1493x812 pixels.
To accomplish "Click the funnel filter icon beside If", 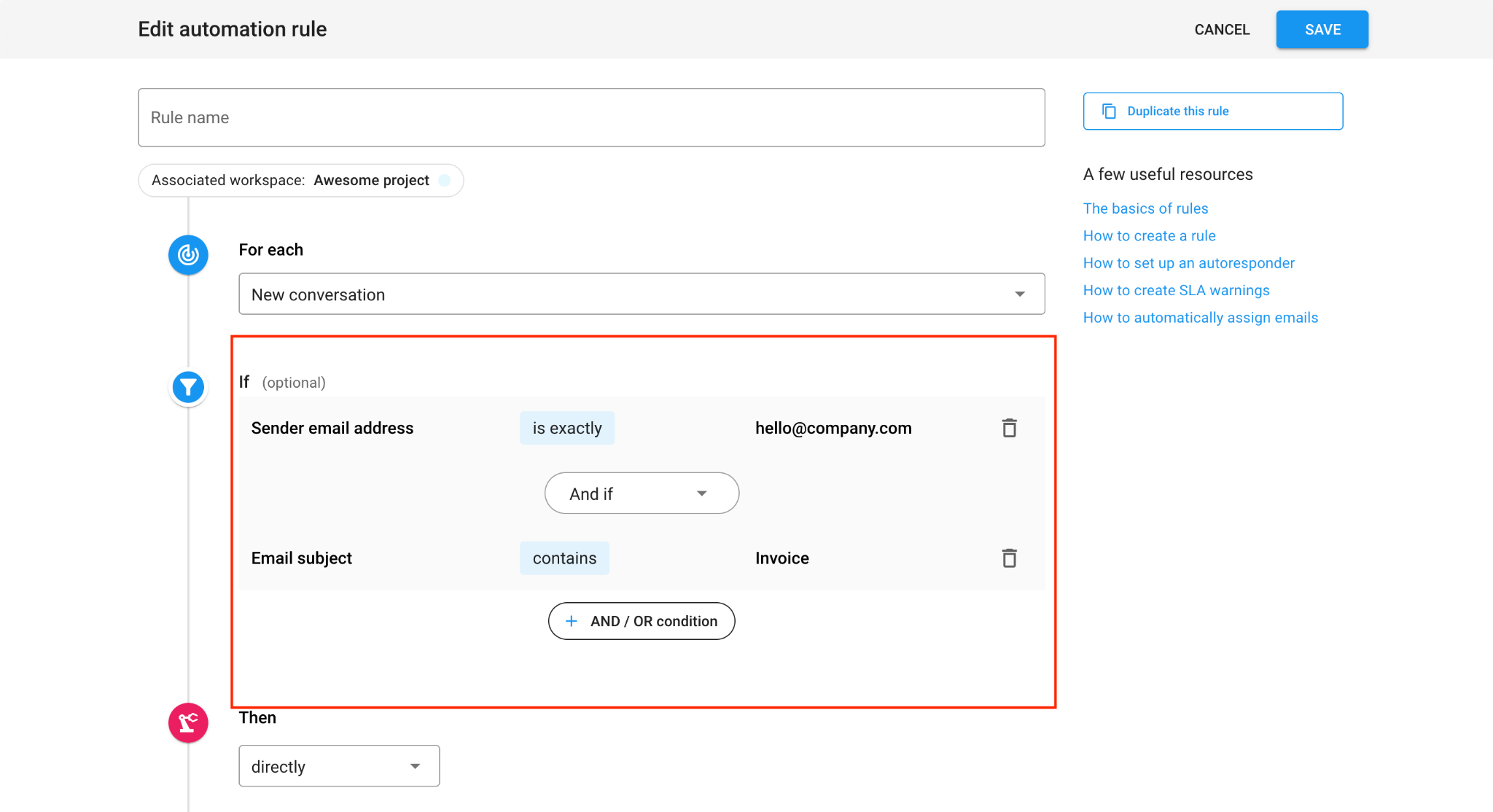I will [188, 387].
